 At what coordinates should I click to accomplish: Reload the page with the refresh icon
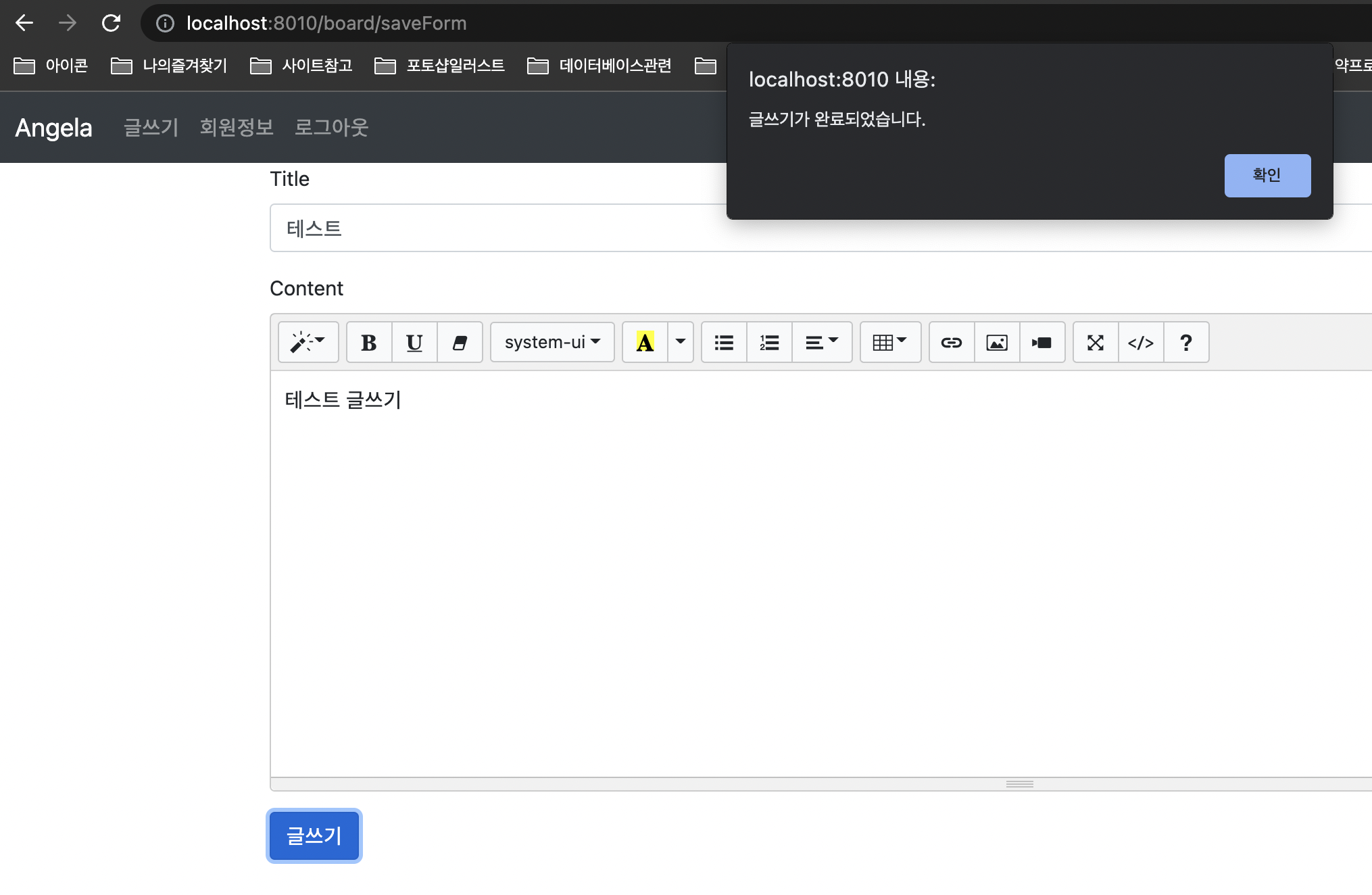coord(111,23)
